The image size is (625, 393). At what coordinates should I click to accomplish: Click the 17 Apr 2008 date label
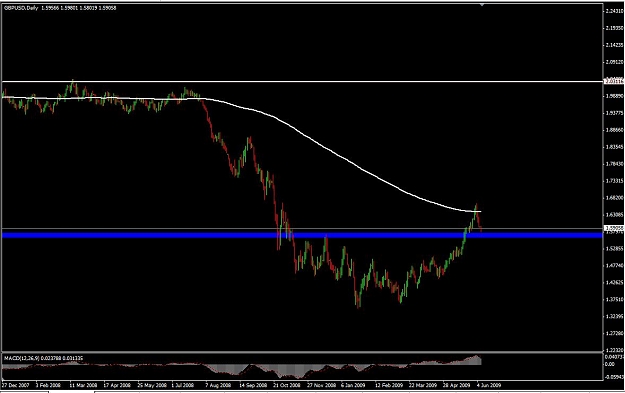[x=117, y=385]
